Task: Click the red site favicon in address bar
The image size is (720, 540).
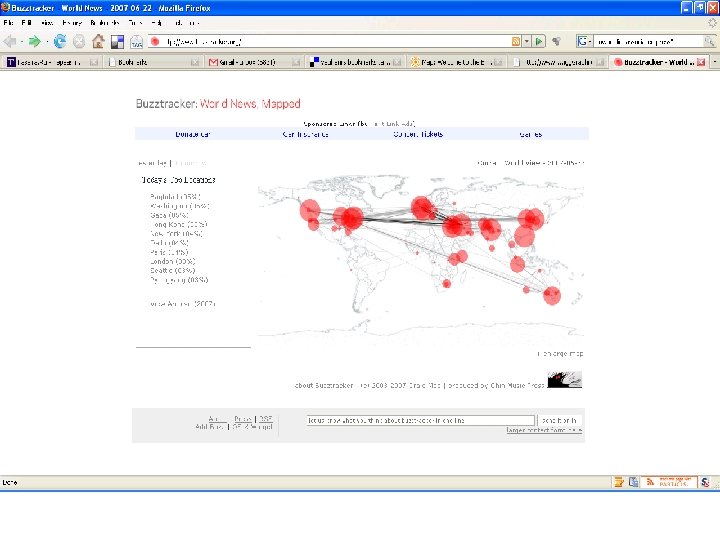Action: (155, 42)
